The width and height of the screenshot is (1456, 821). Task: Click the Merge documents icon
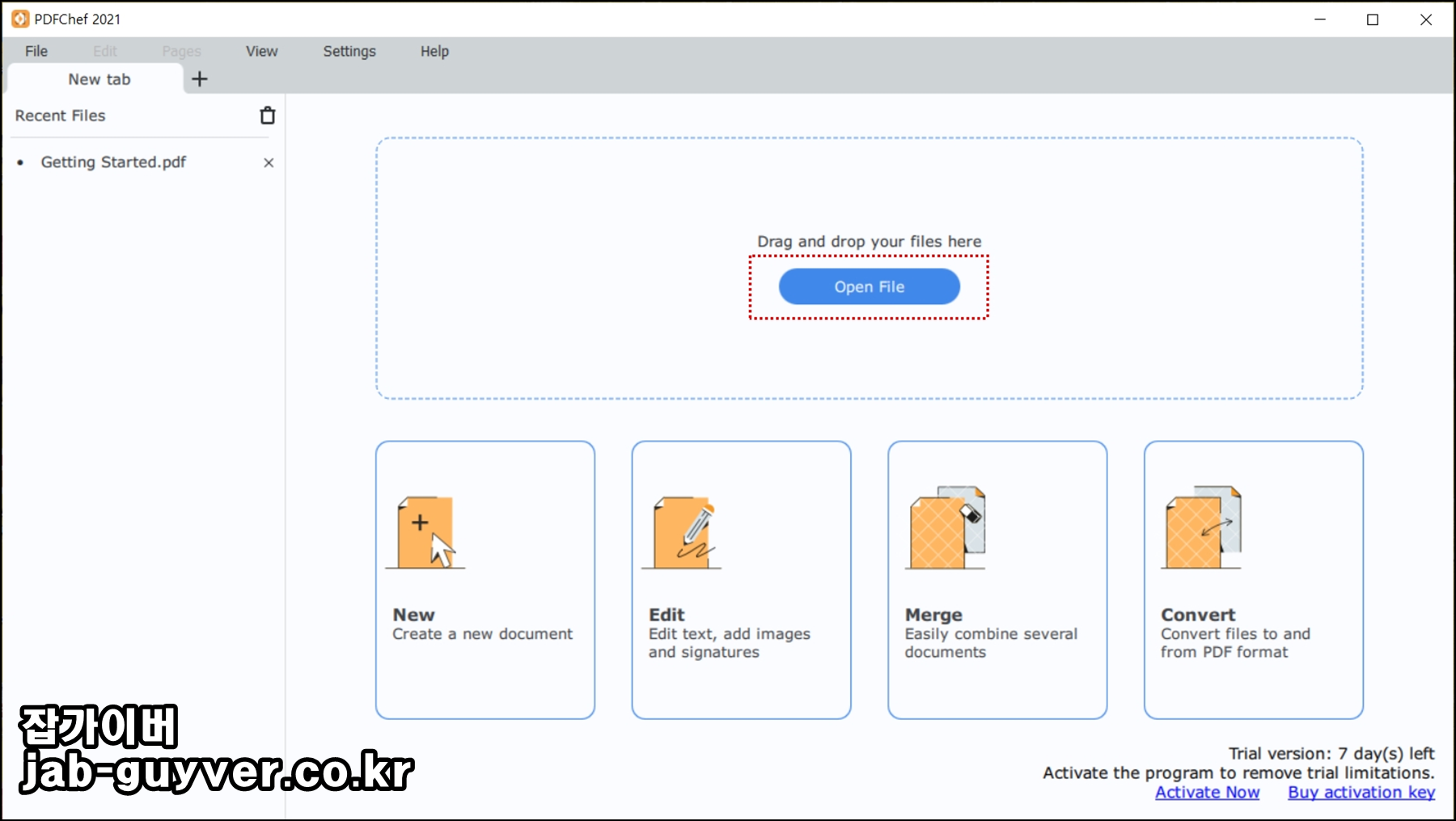[x=946, y=527]
